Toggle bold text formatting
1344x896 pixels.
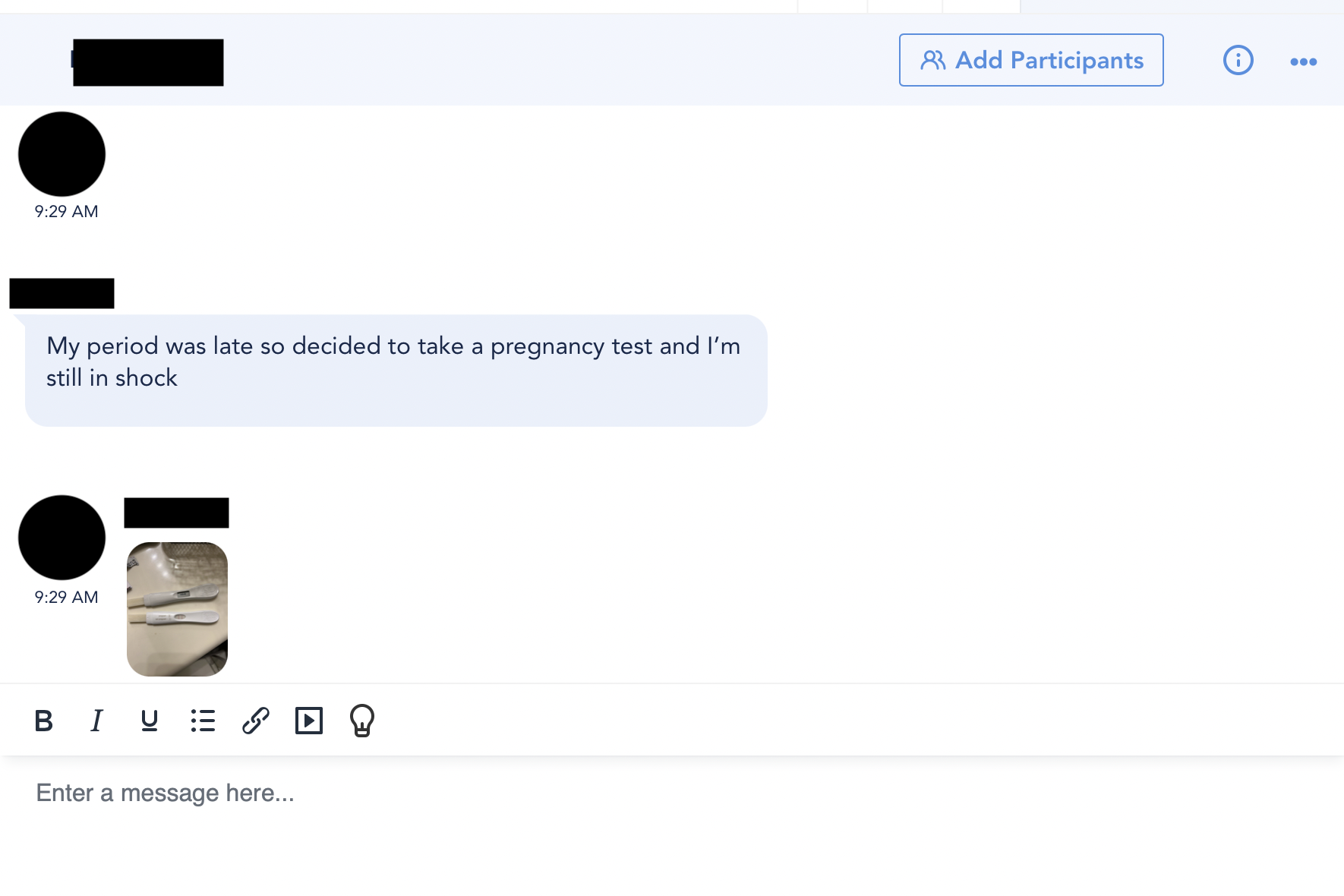click(44, 721)
